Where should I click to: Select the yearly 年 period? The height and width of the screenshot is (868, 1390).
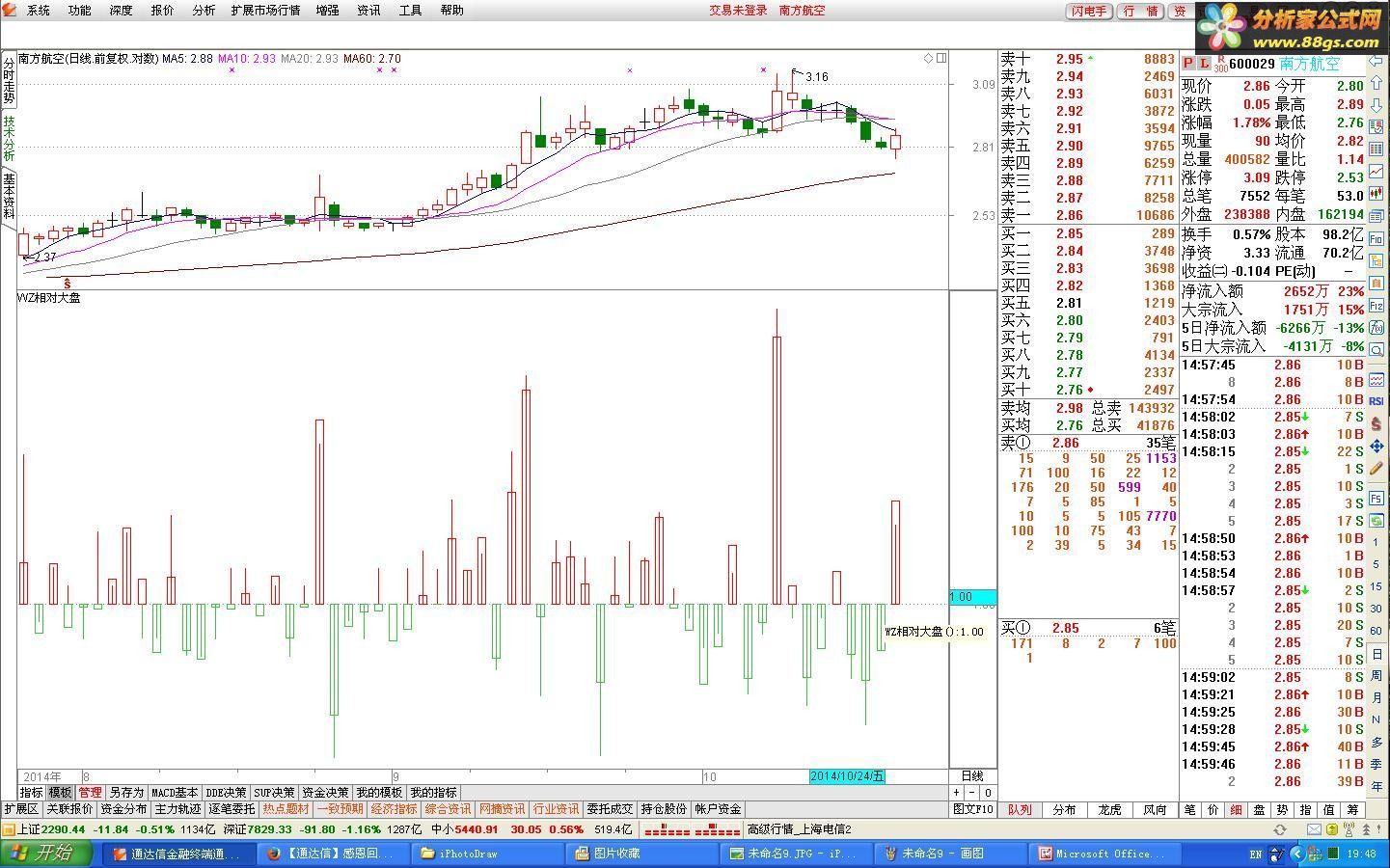coord(1376,786)
